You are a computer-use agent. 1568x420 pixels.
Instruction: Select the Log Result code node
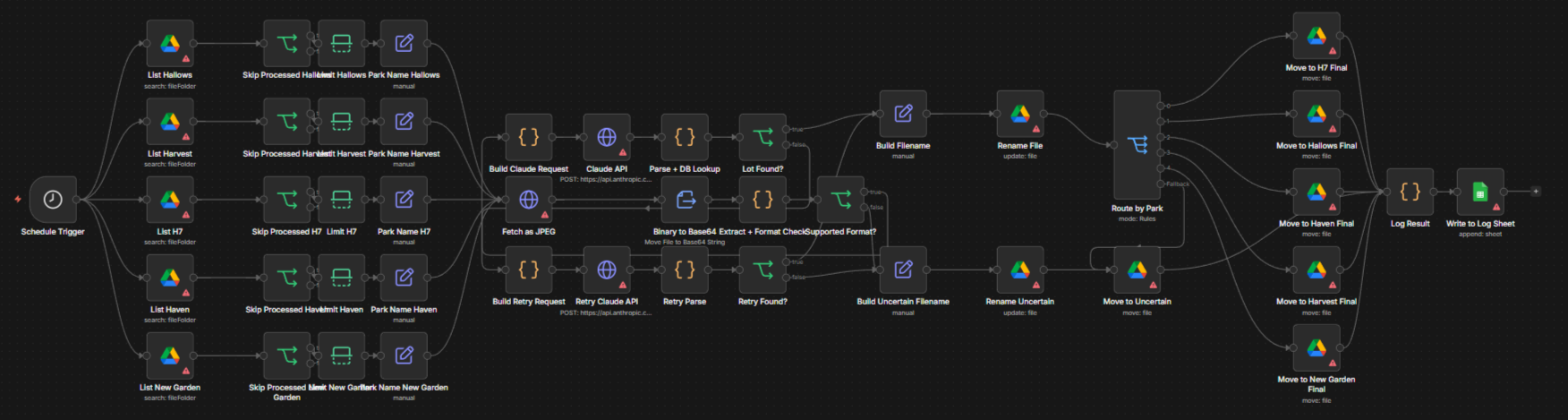tap(1410, 192)
